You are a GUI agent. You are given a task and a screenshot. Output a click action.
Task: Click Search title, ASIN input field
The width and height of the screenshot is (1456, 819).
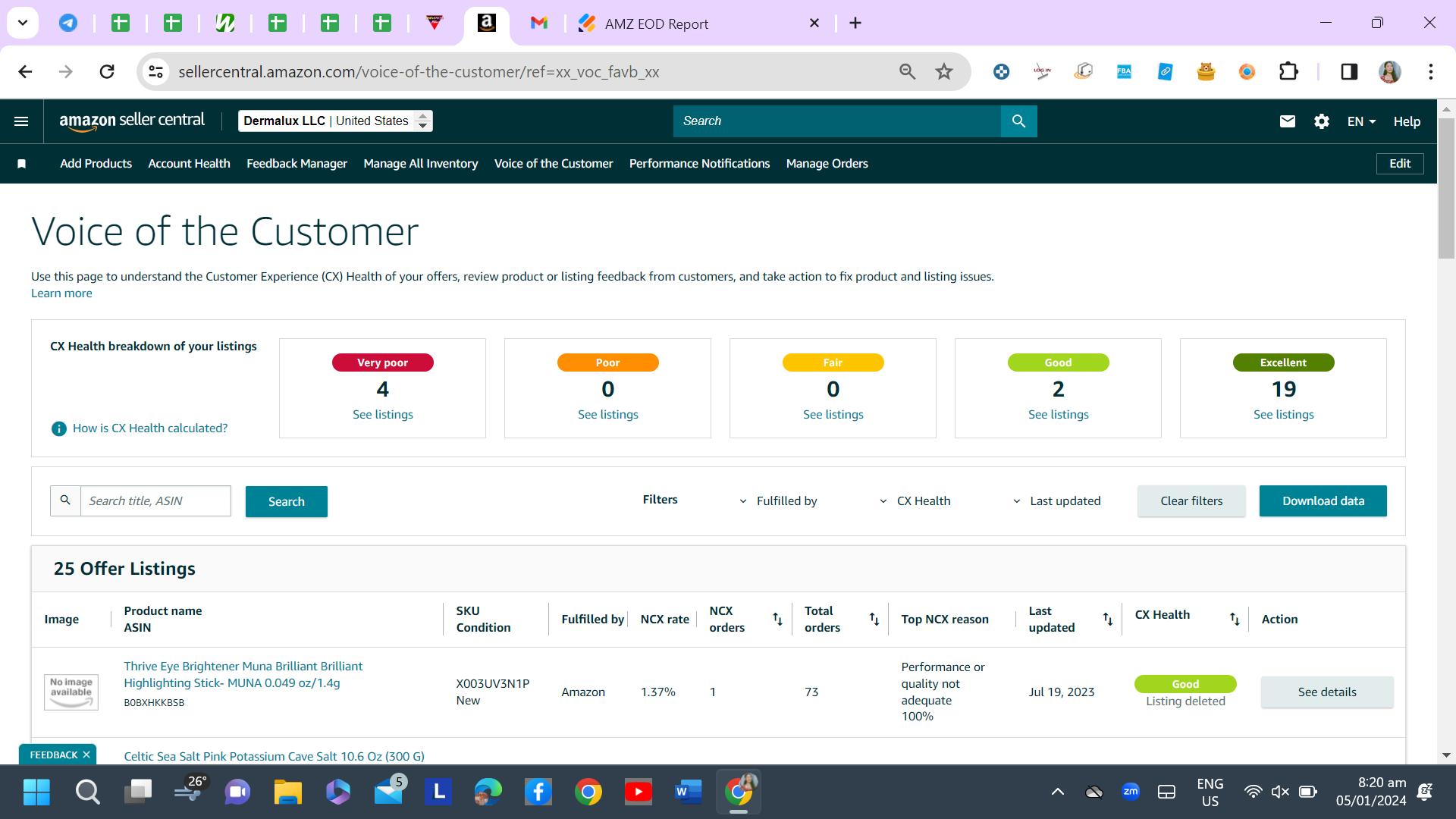coord(155,501)
